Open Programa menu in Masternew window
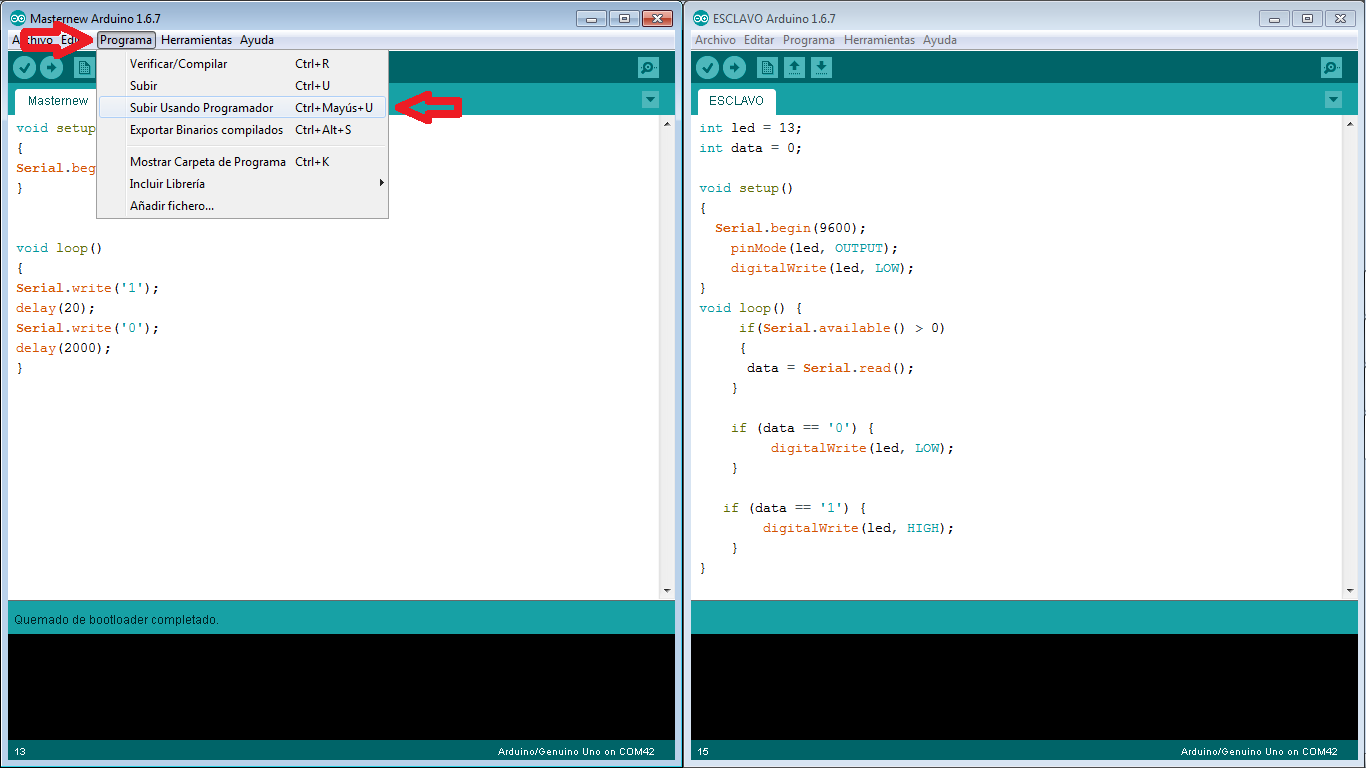1366x768 pixels. (x=126, y=40)
